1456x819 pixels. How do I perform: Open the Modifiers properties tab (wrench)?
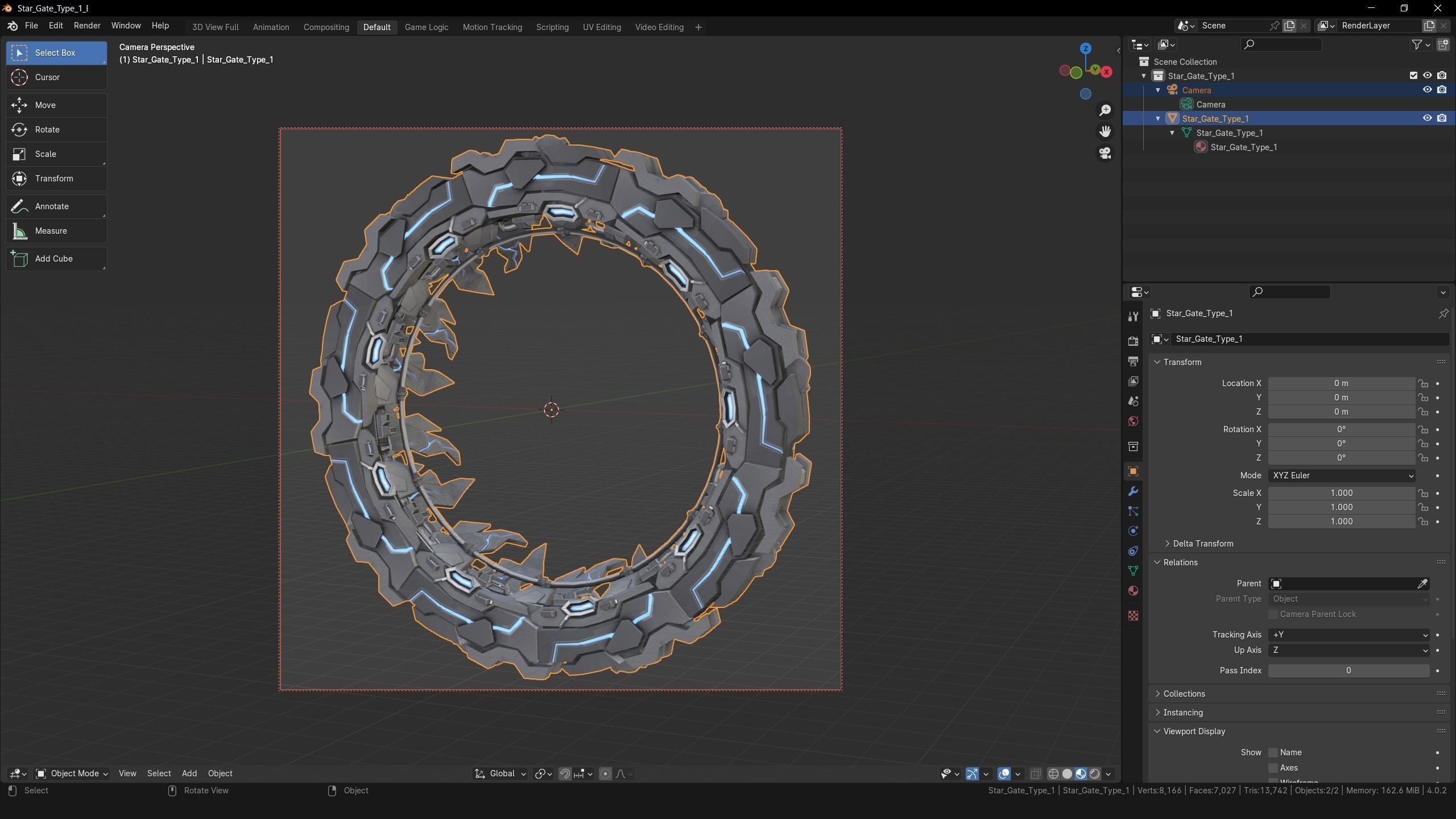1133,491
